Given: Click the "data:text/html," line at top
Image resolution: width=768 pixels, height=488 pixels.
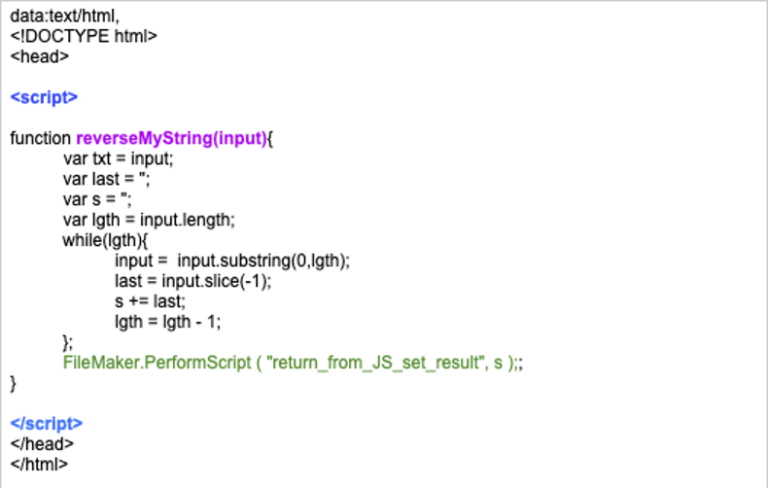Looking at the screenshot, I should 65,16.
